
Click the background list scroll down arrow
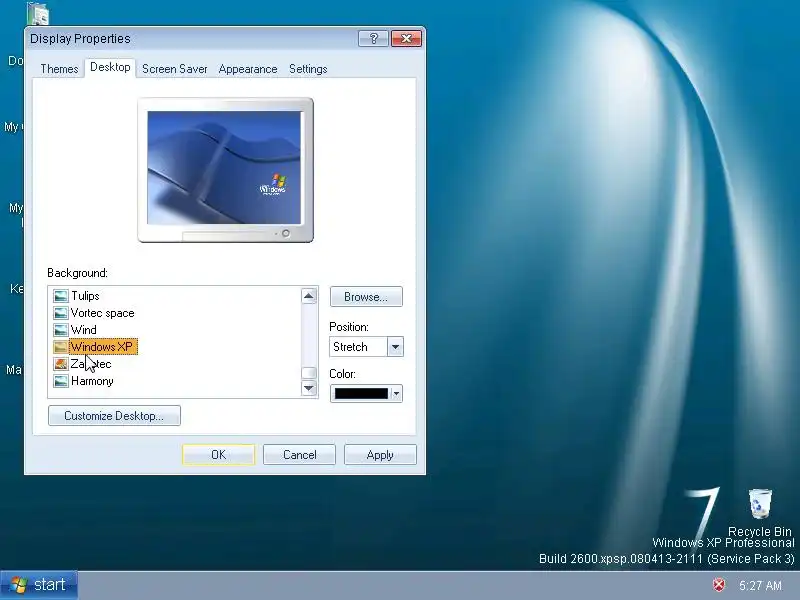309,388
